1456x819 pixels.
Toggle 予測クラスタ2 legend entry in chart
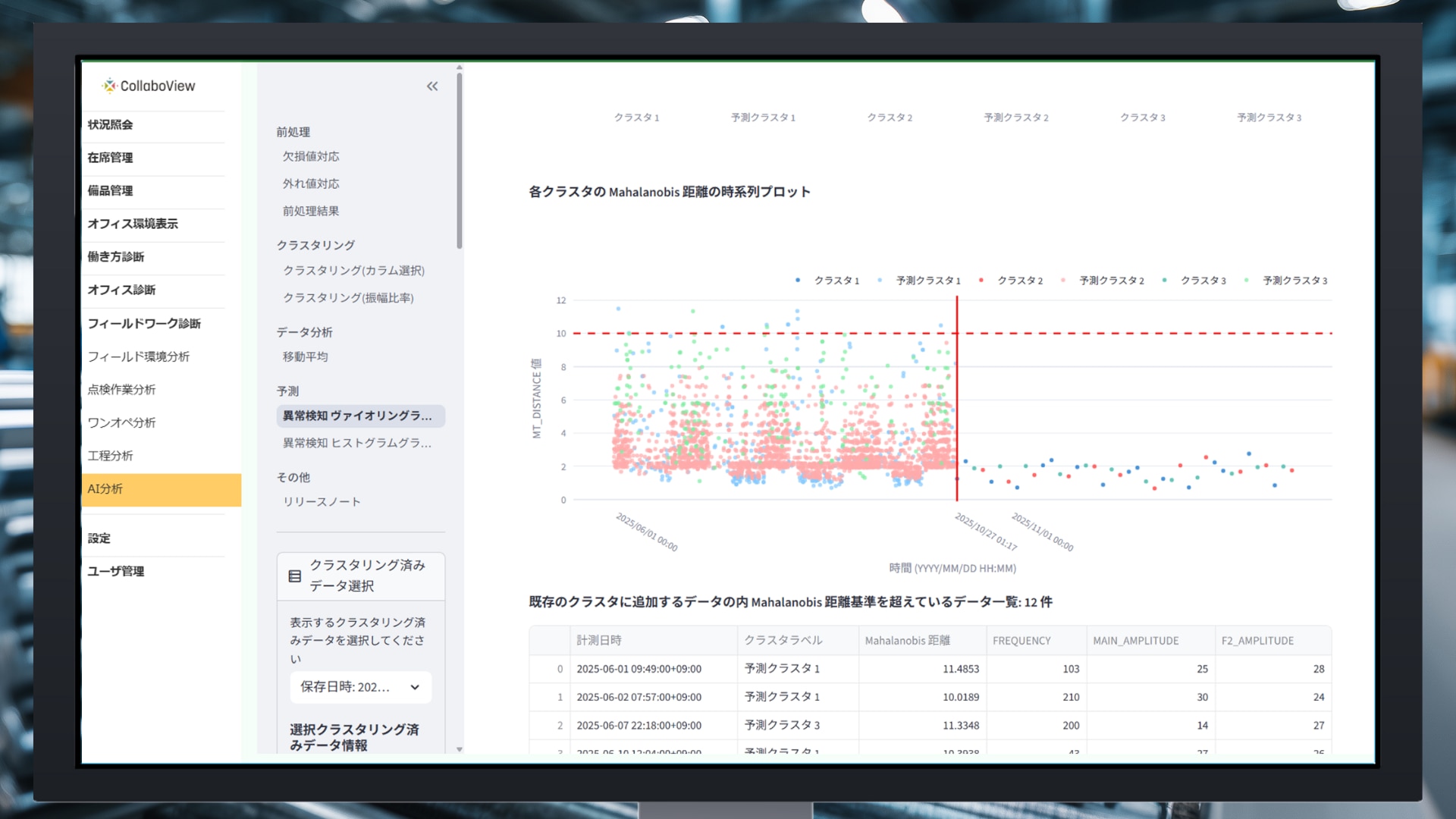1111,281
